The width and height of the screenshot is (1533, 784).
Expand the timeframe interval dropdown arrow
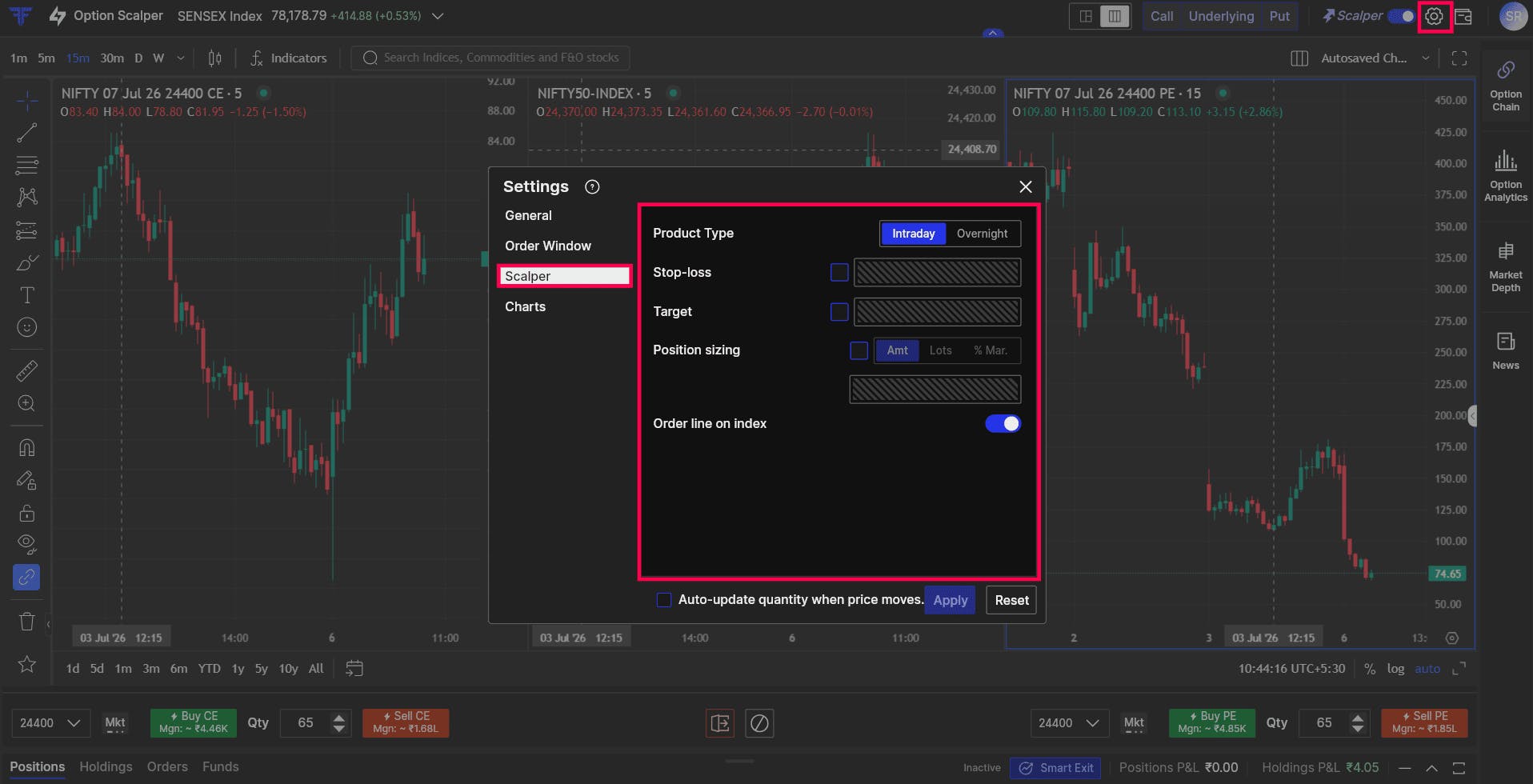pyautogui.click(x=181, y=58)
